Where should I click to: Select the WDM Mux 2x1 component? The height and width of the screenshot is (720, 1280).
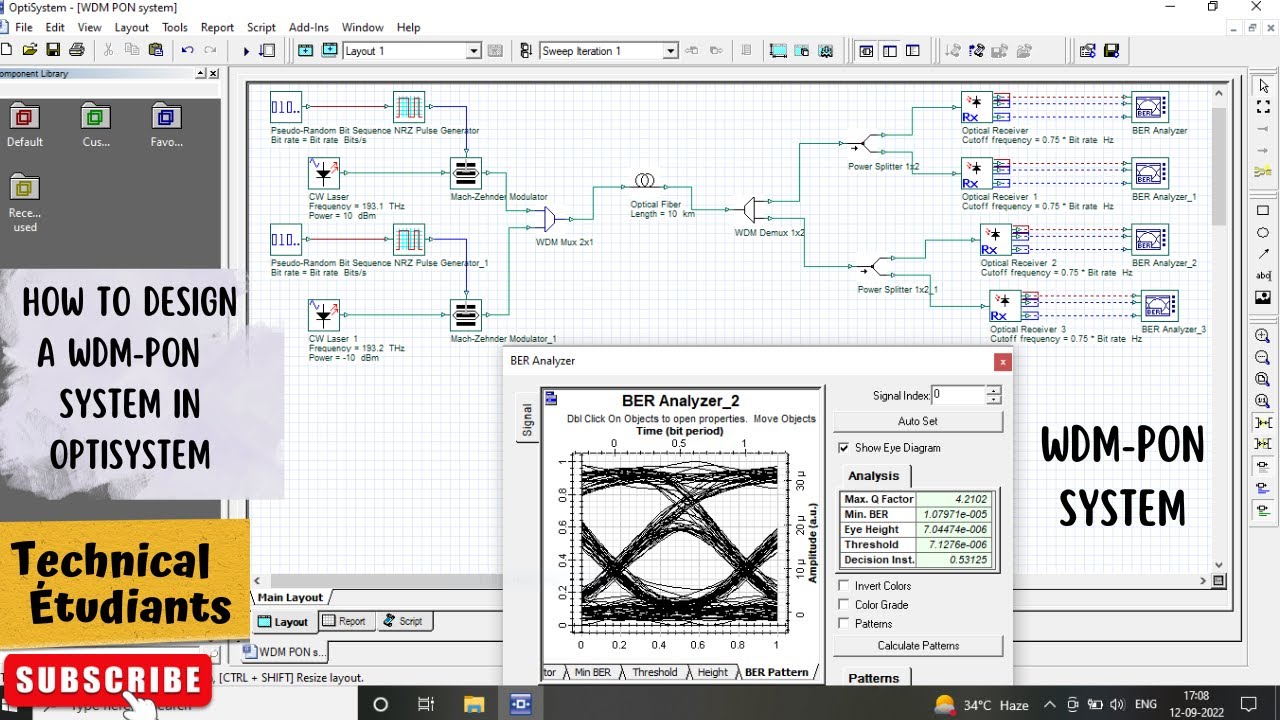pos(551,220)
